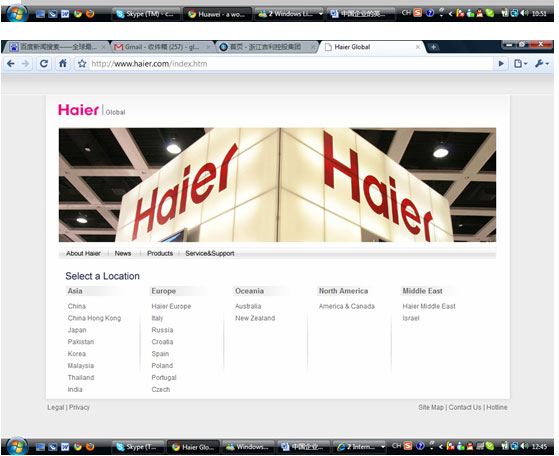559x456 pixels.
Task: Add a new tab with plus button
Action: coord(433,47)
